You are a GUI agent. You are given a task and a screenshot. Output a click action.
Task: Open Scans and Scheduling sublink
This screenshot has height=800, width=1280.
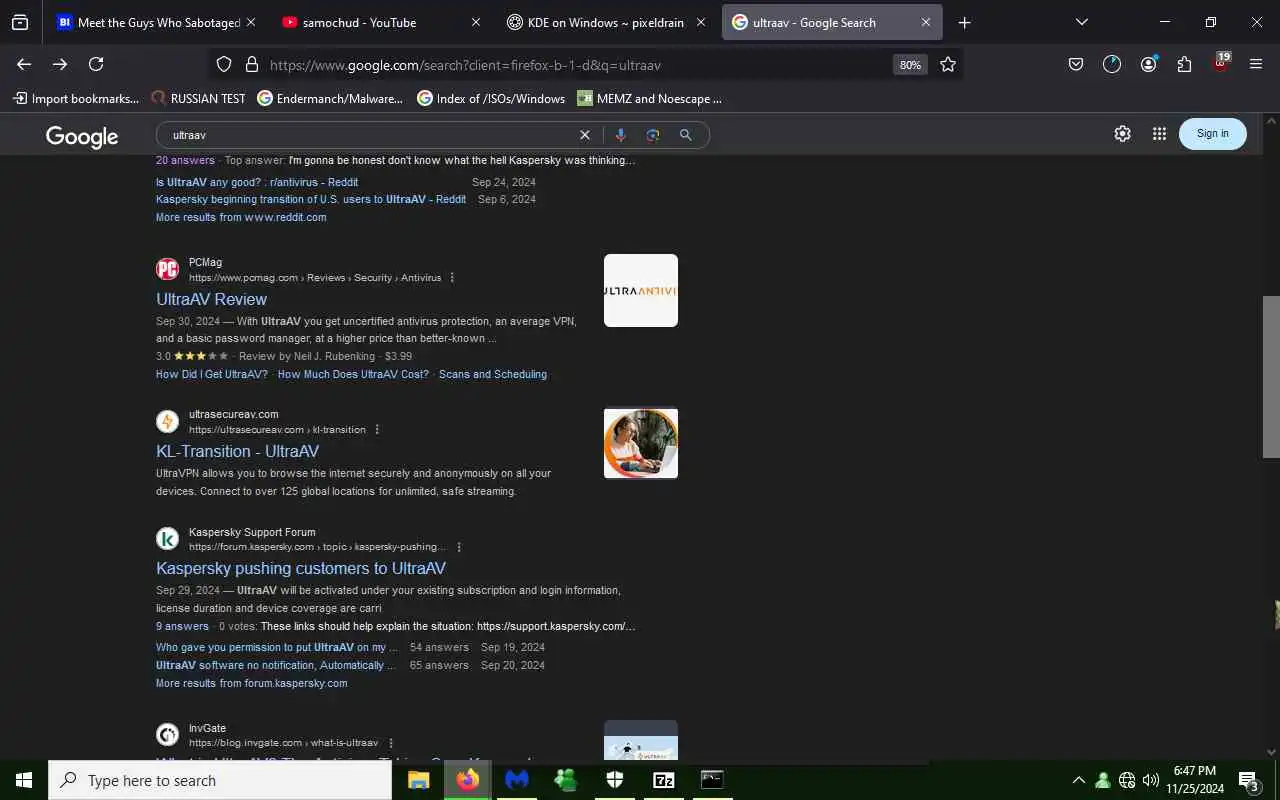[493, 374]
